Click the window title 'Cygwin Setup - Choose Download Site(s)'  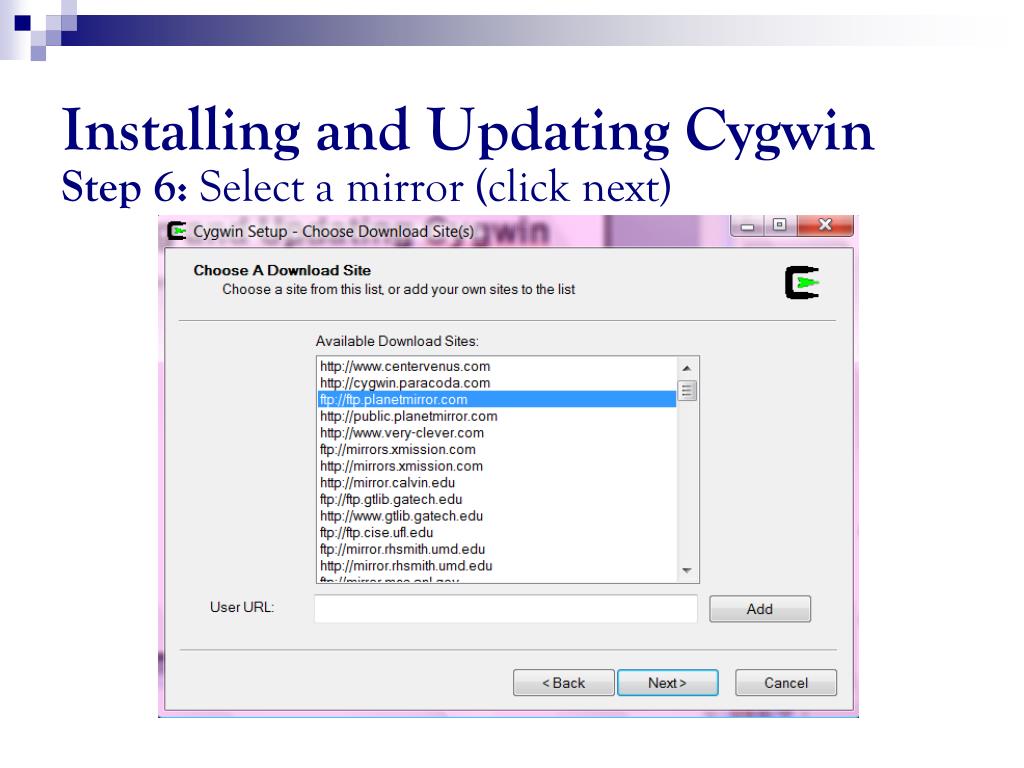(334, 232)
